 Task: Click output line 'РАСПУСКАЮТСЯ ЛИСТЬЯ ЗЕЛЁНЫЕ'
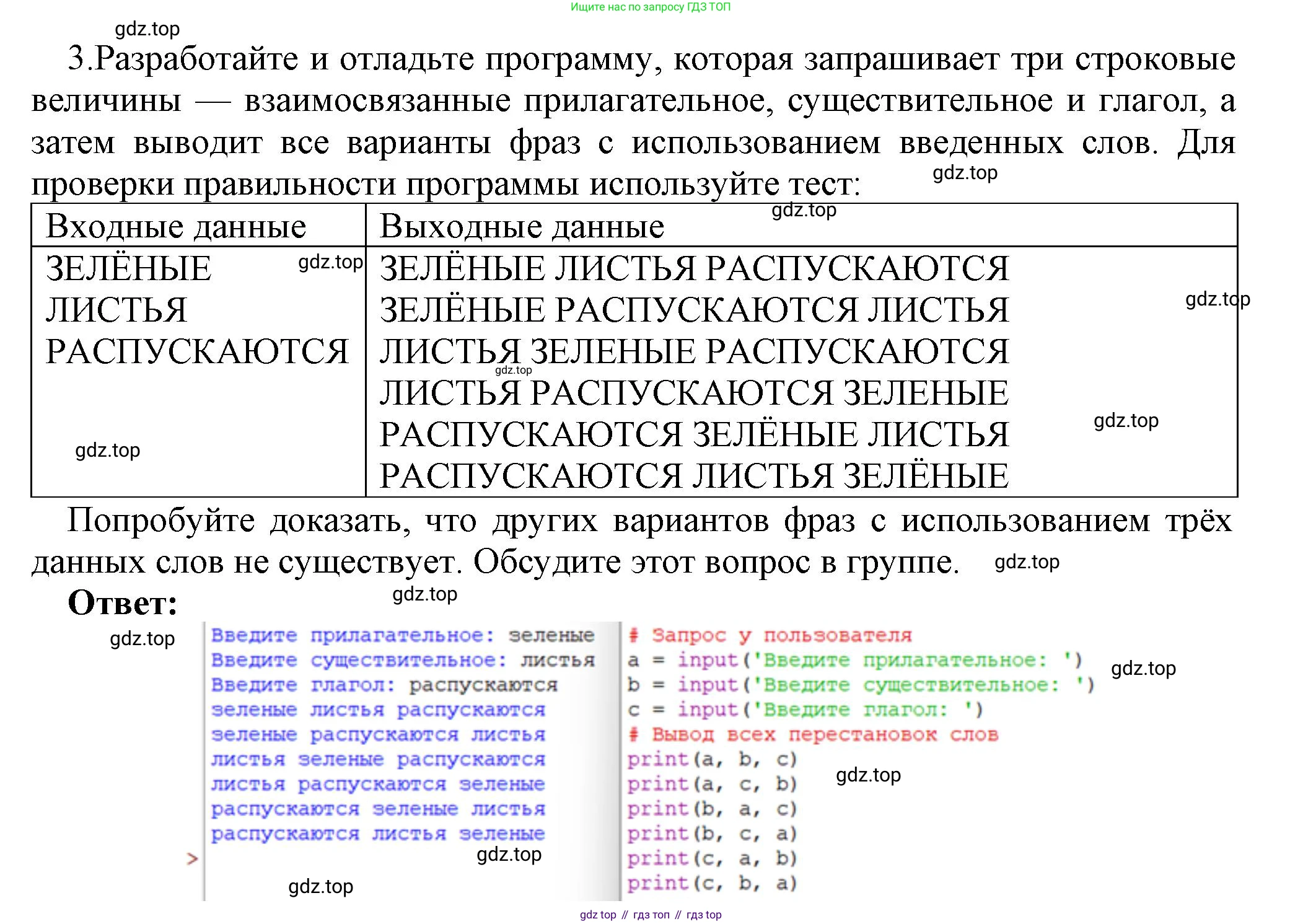point(694,476)
